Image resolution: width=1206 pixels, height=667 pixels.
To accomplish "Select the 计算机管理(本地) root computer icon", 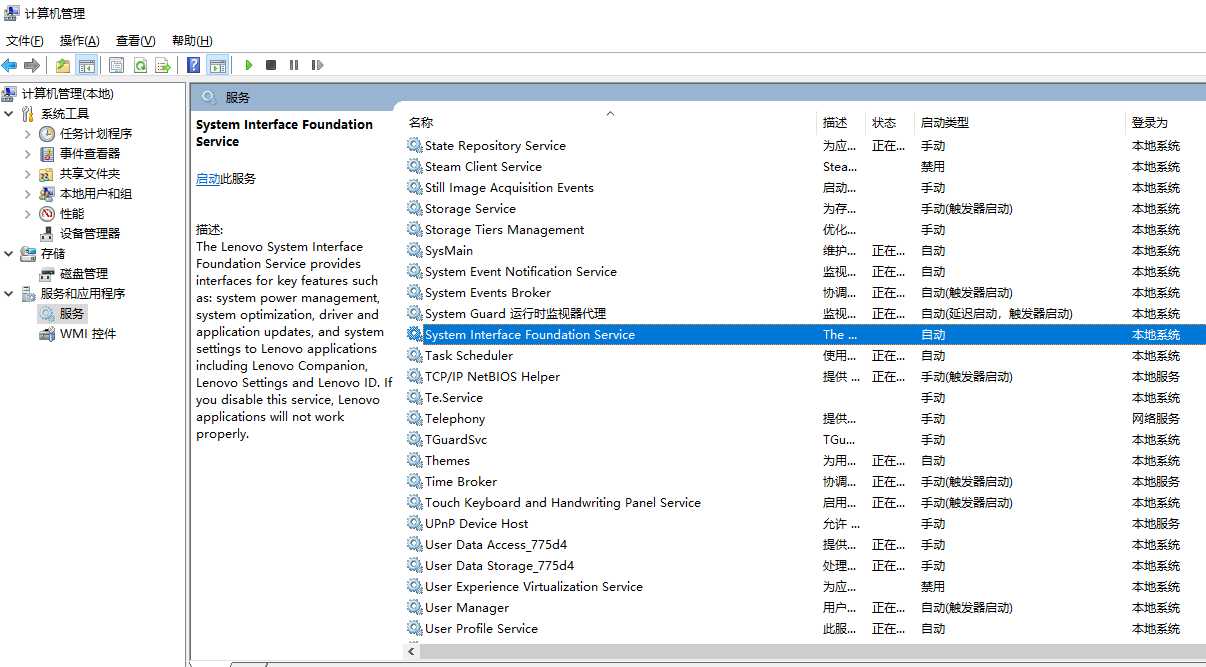I will [x=10, y=93].
